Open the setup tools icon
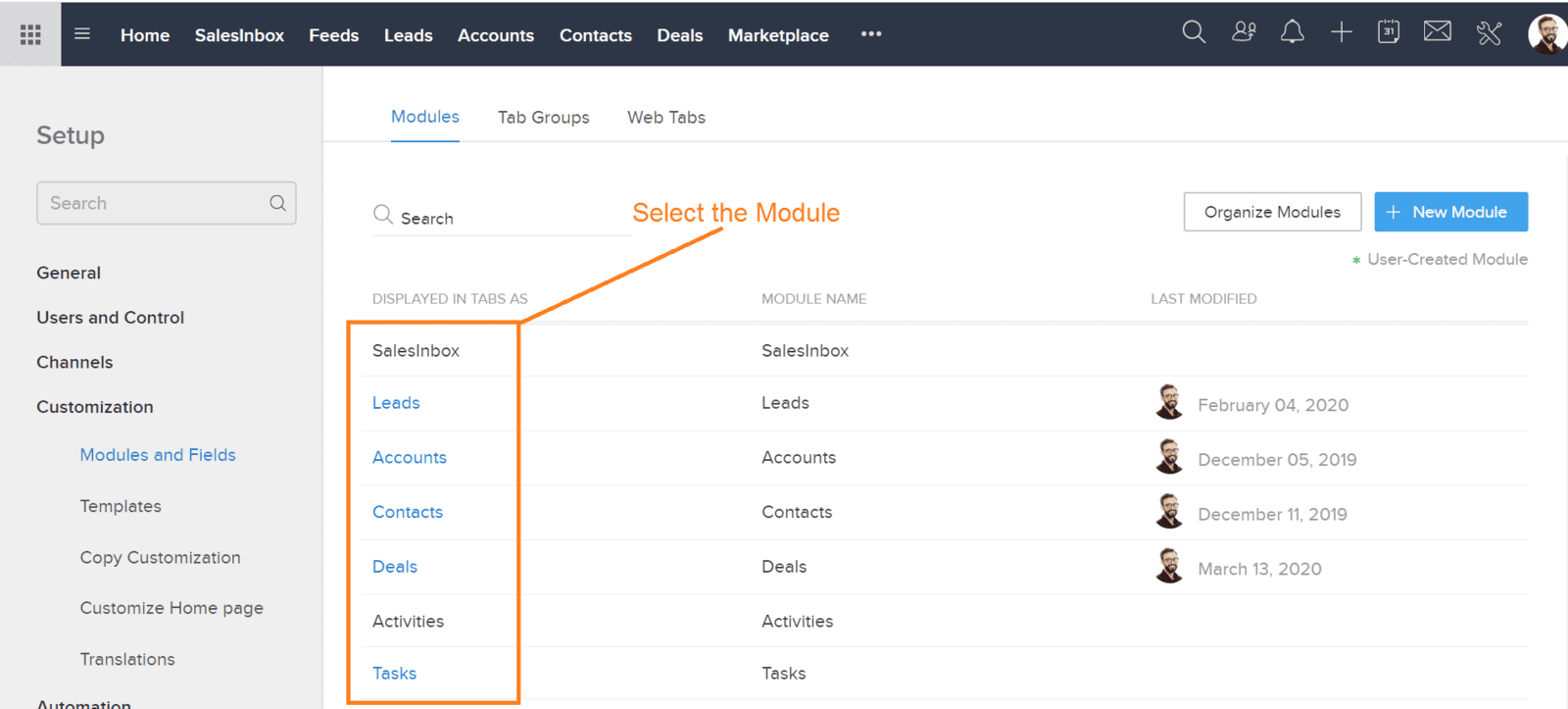The width and height of the screenshot is (1568, 709). click(1489, 33)
